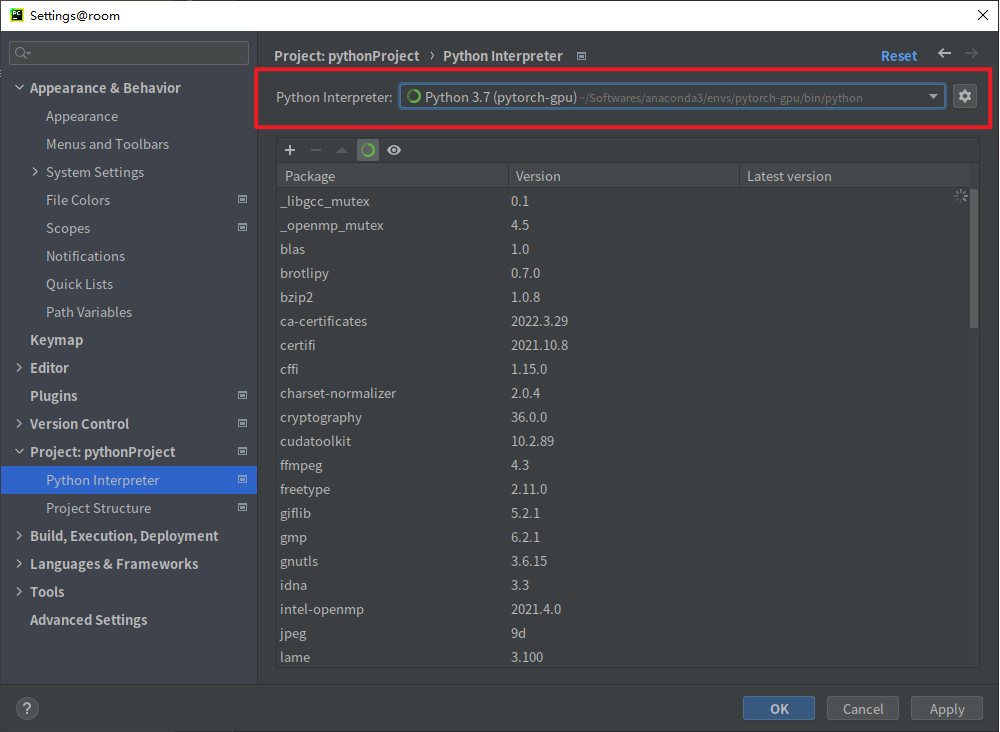Viewport: 1000px width, 732px height.
Task: Select the intel-openmp package row
Action: (623, 610)
